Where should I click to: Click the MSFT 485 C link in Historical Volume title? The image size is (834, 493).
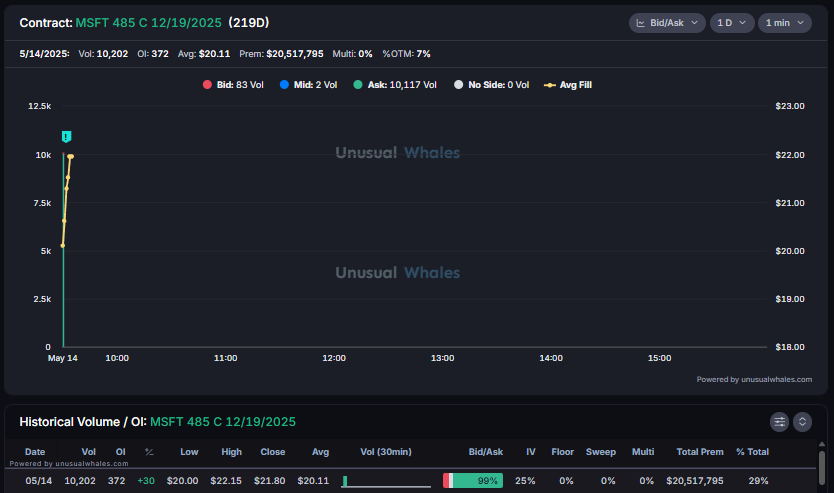223,422
